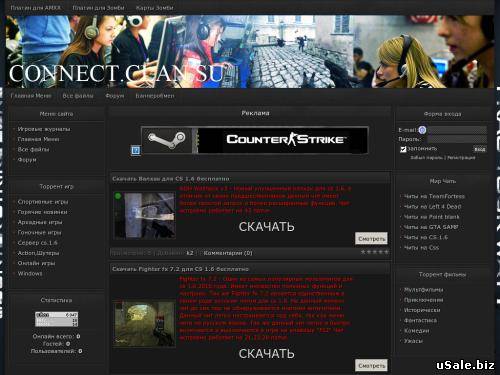Screen dimensions: 500x375
Task: Focus the password input field
Action: coord(457,139)
